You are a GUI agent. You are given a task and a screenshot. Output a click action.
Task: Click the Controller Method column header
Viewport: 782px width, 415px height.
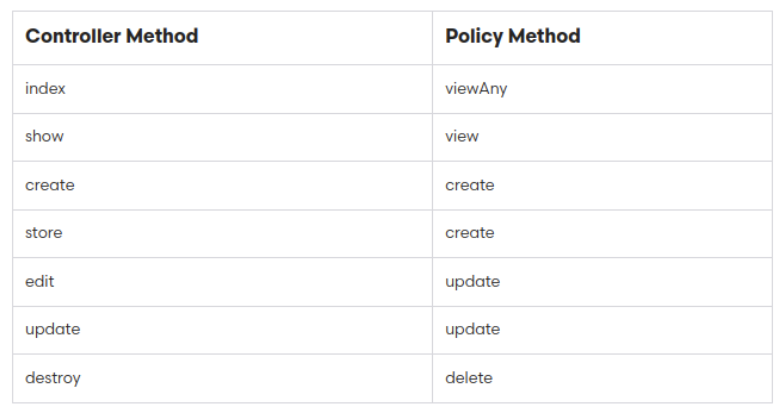tap(222, 38)
